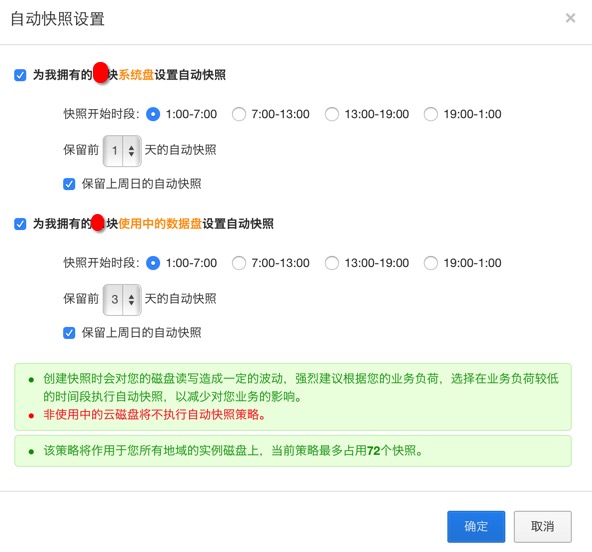
Task: Toggle data disk 保留上周日的自动快照 checkbox
Action: (x=69, y=333)
